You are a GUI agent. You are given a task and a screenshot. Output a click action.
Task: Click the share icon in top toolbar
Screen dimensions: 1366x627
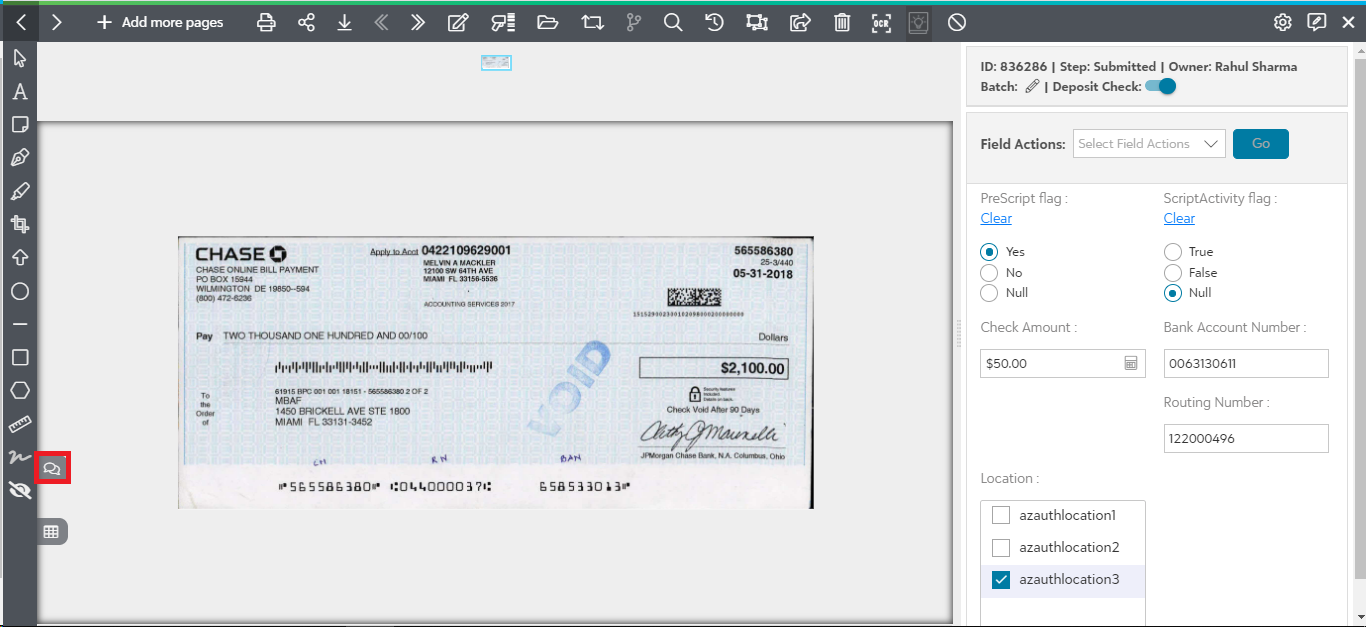[306, 22]
